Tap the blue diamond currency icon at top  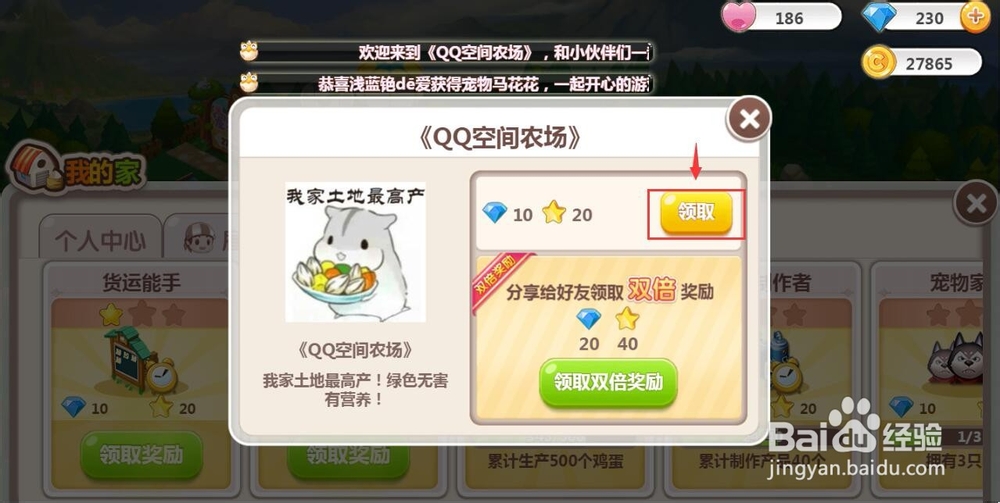tap(879, 17)
